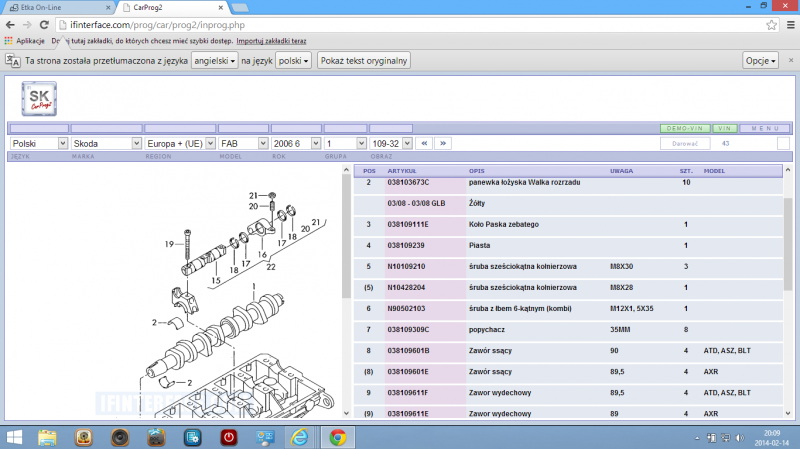The width and height of the screenshot is (800, 449).
Task: Open the Polski language dropdown
Action: click(39, 143)
